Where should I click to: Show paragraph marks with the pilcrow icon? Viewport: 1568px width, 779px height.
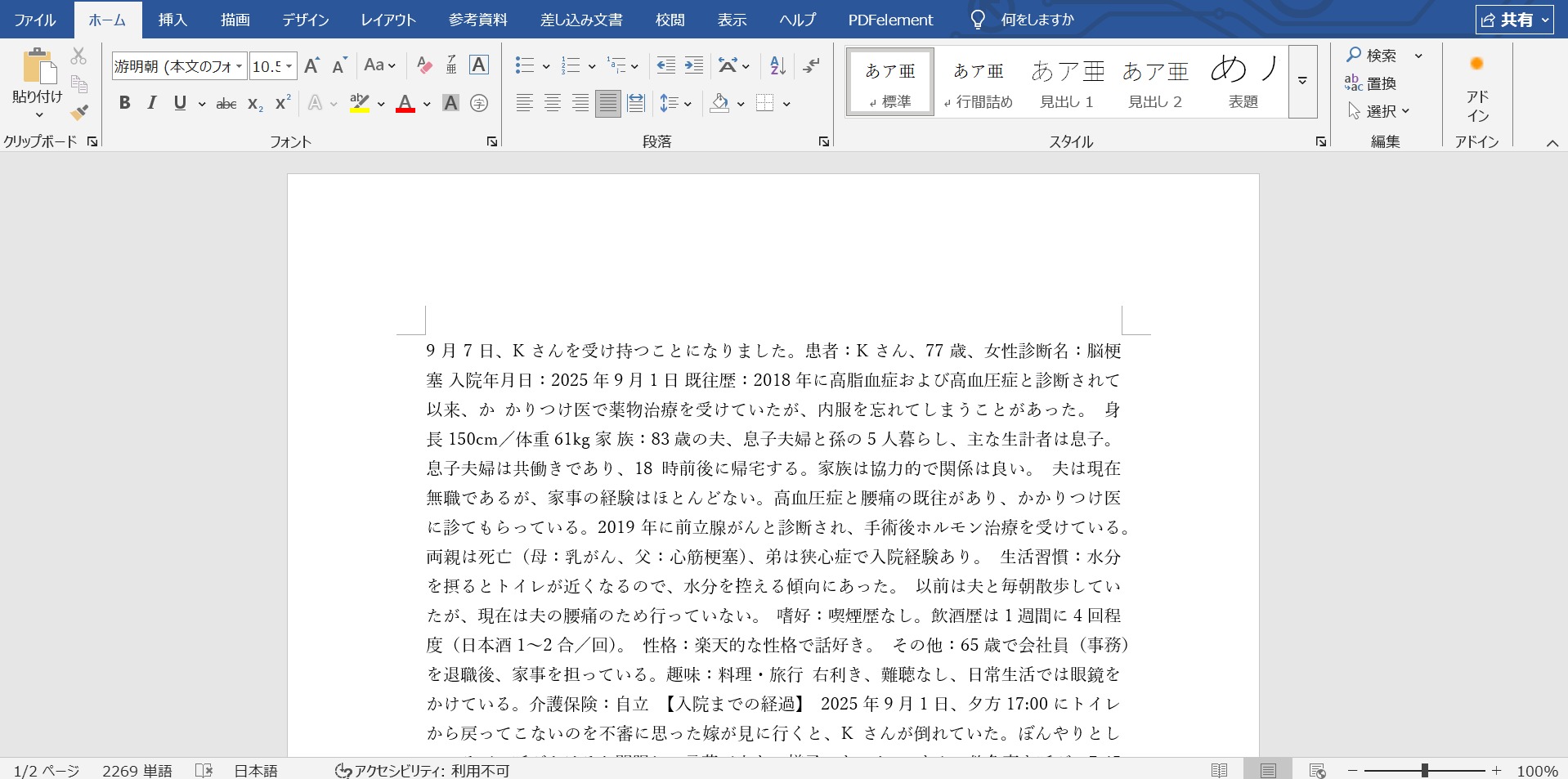click(811, 65)
